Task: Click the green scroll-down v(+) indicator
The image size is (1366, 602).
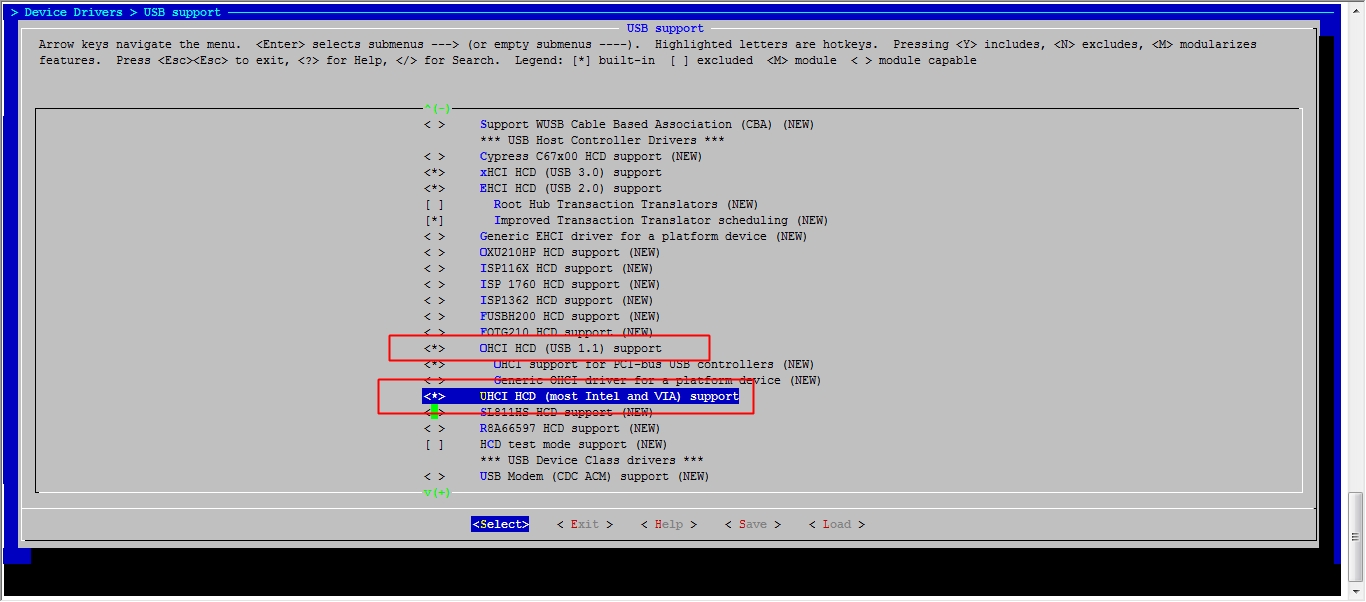Action: 438,492
